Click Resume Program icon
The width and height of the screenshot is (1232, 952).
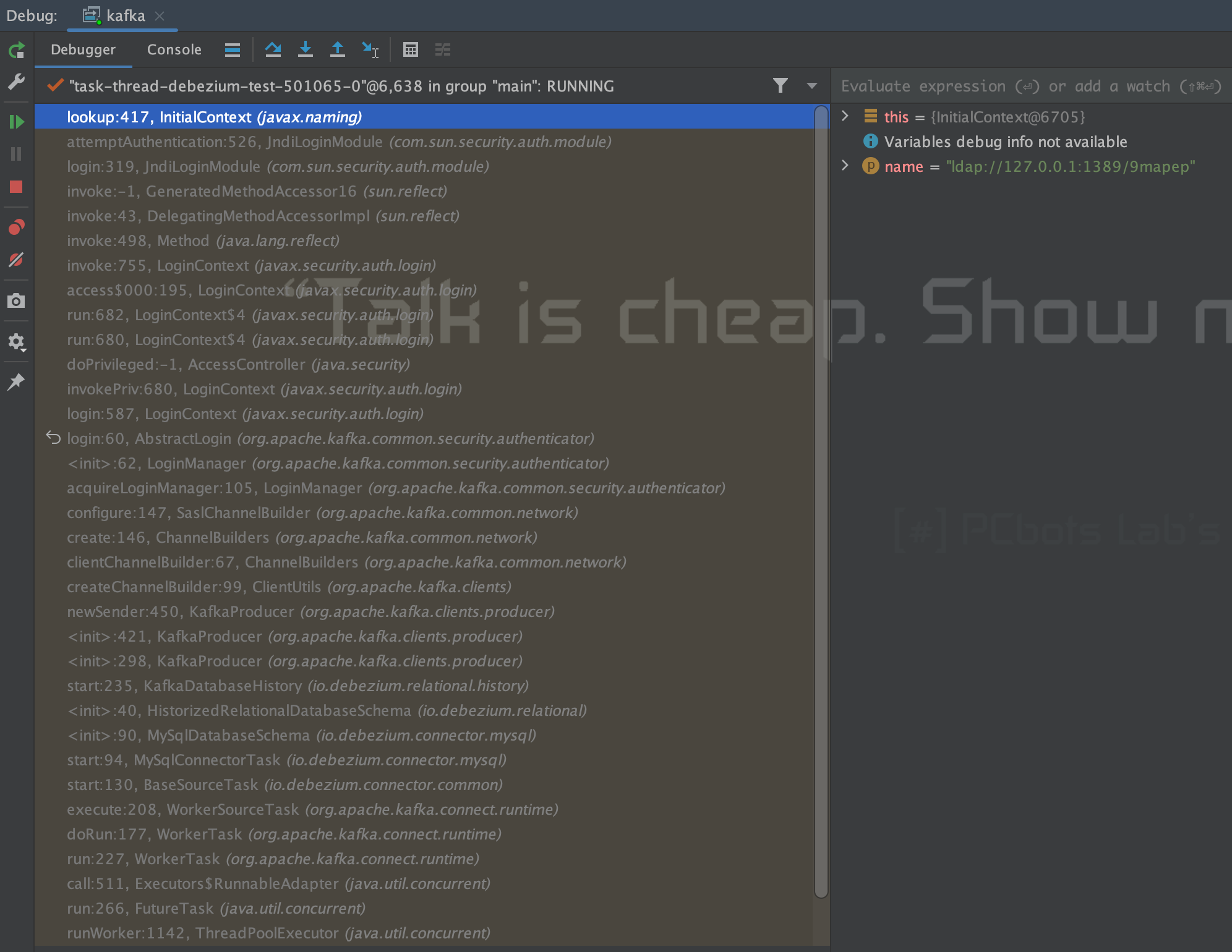point(17,122)
